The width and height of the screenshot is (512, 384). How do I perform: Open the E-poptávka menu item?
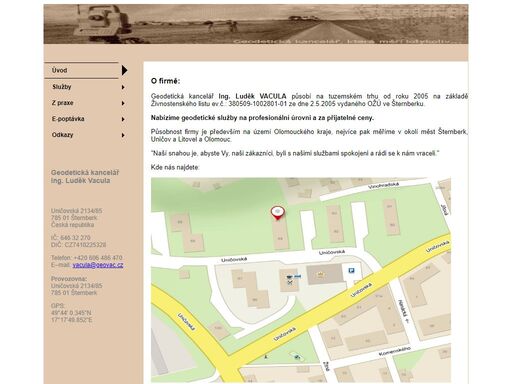click(68, 119)
